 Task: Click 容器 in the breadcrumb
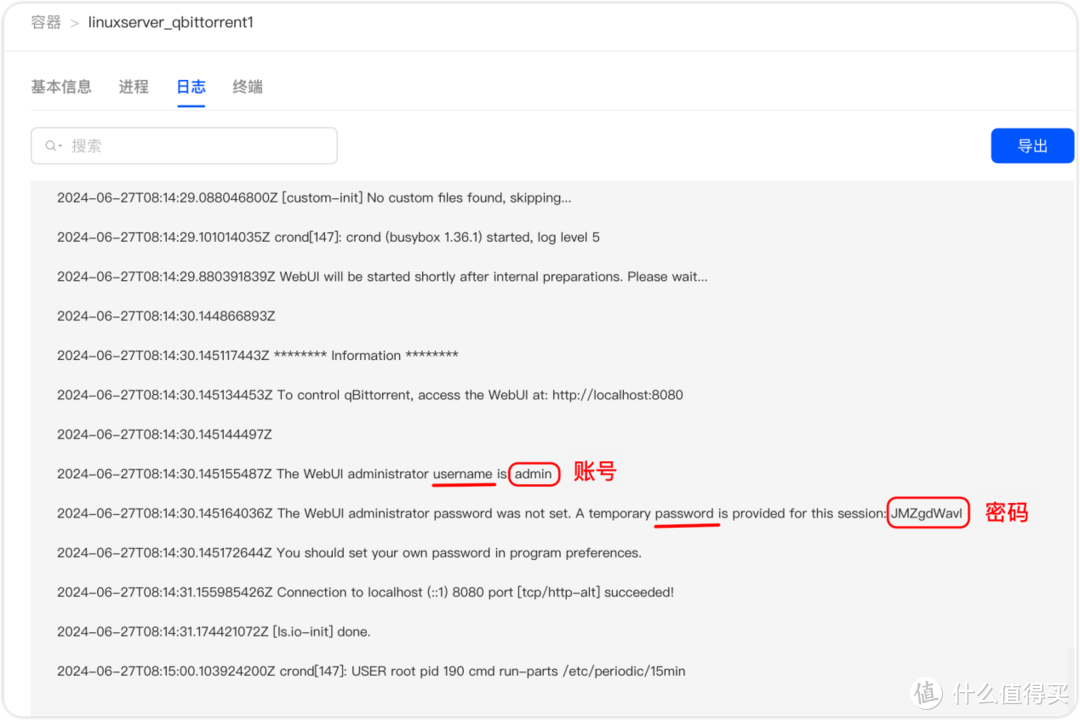(x=46, y=23)
